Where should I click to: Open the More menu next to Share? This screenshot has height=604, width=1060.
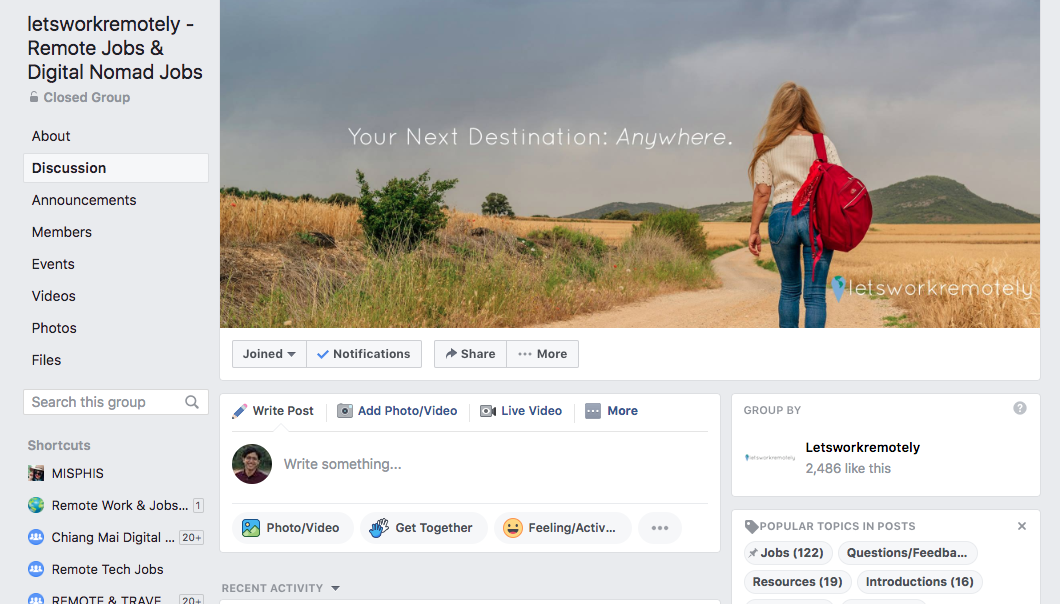(x=542, y=354)
